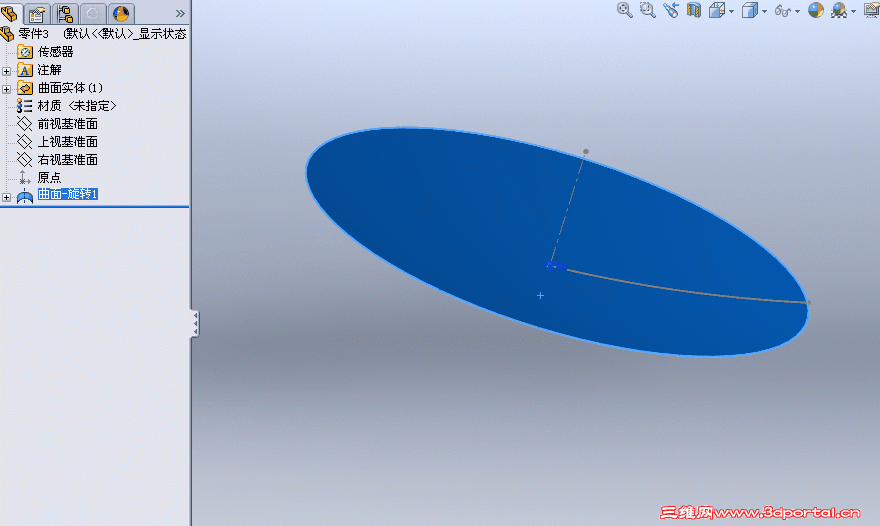Click the Display Style cube icon

point(750,10)
